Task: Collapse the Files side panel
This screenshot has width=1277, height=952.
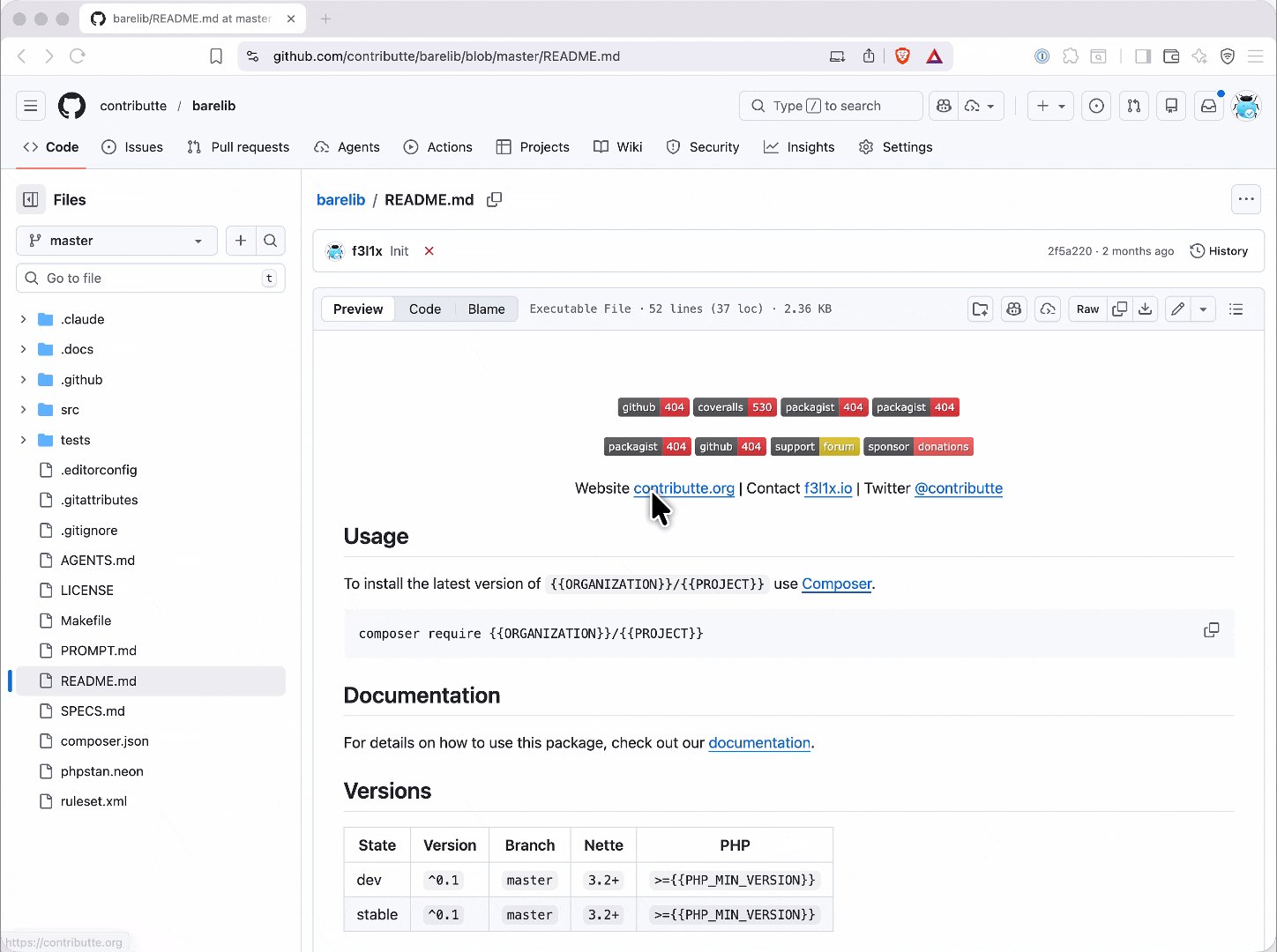Action: click(x=31, y=200)
